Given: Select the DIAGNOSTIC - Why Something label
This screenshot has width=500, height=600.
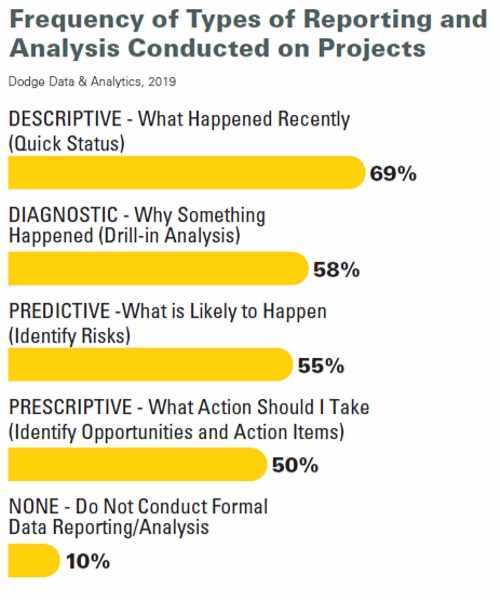Looking at the screenshot, I should click(x=137, y=215).
